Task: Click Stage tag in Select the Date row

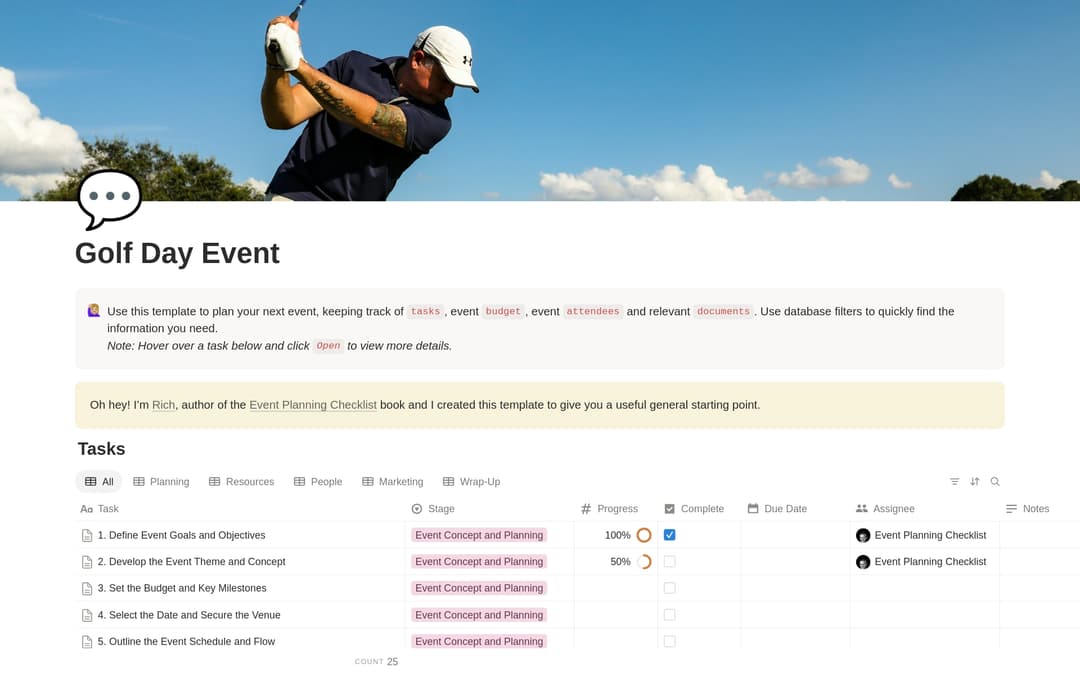Action: tap(479, 615)
